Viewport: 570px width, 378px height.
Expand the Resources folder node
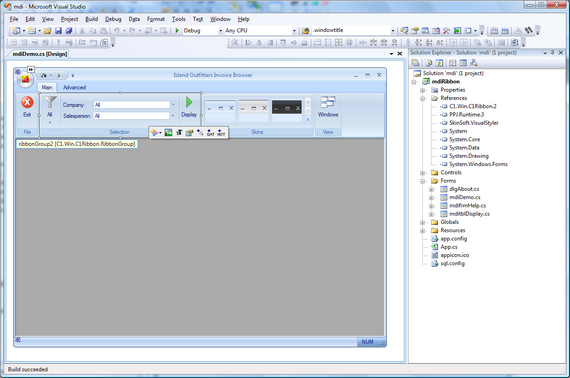tap(422, 230)
